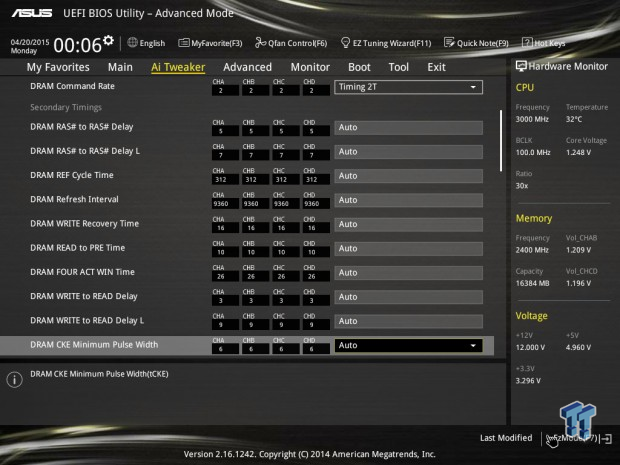Click DRAM RAS# to RAS# Delay Auto field

408,128
